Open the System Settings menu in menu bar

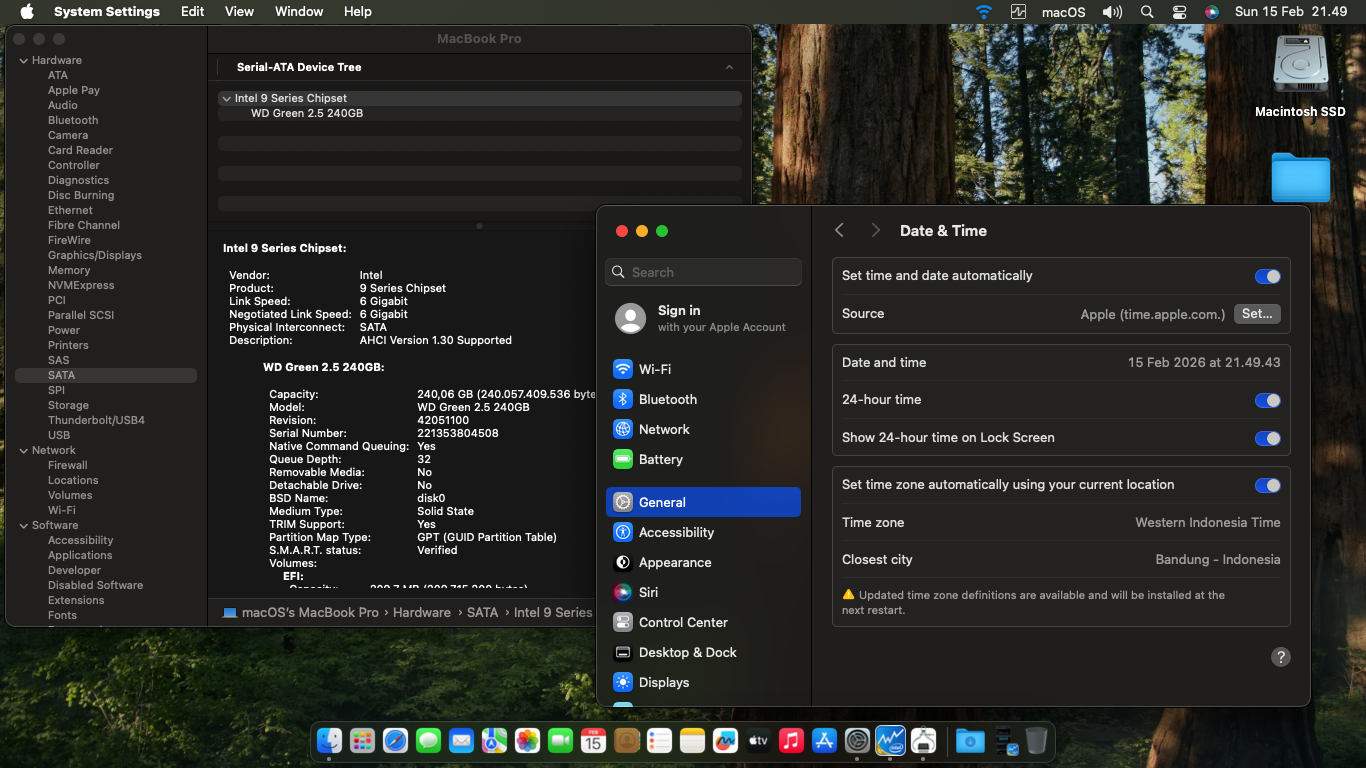coord(107,12)
